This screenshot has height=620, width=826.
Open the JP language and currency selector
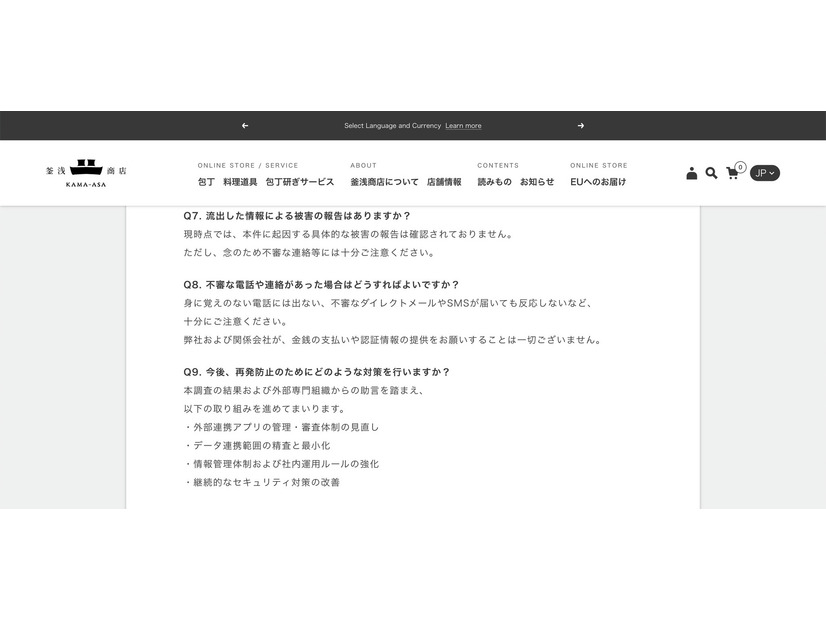[x=763, y=172]
